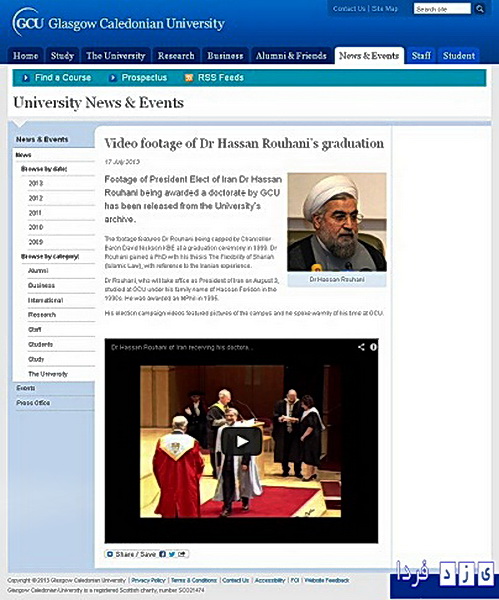Open the FOI footer link
Image resolution: width=499 pixels, height=600 pixels.
pos(295,580)
